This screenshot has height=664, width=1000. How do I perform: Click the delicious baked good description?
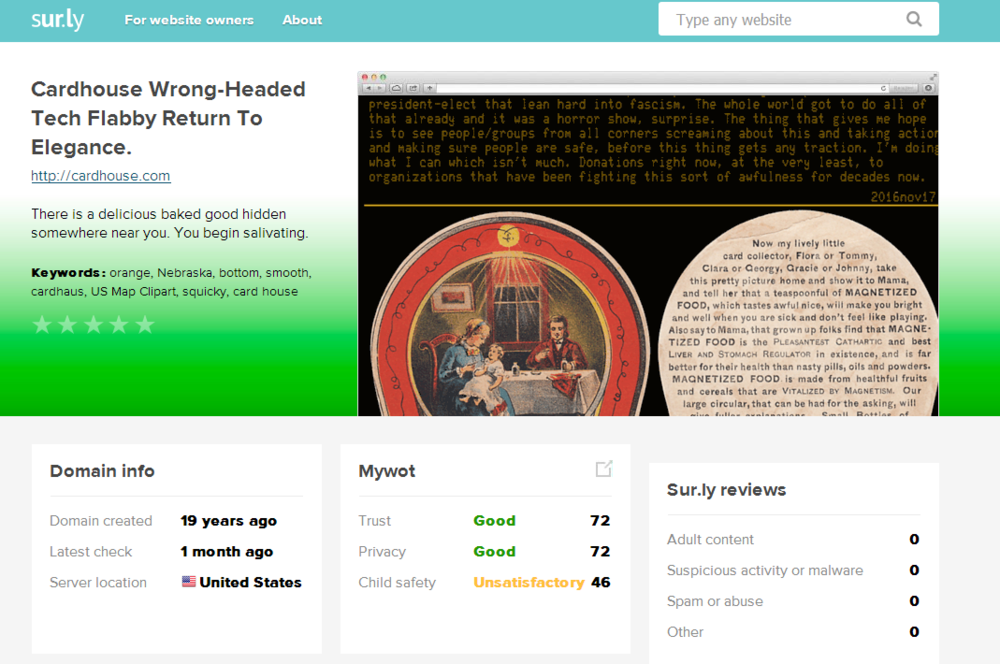tap(170, 223)
